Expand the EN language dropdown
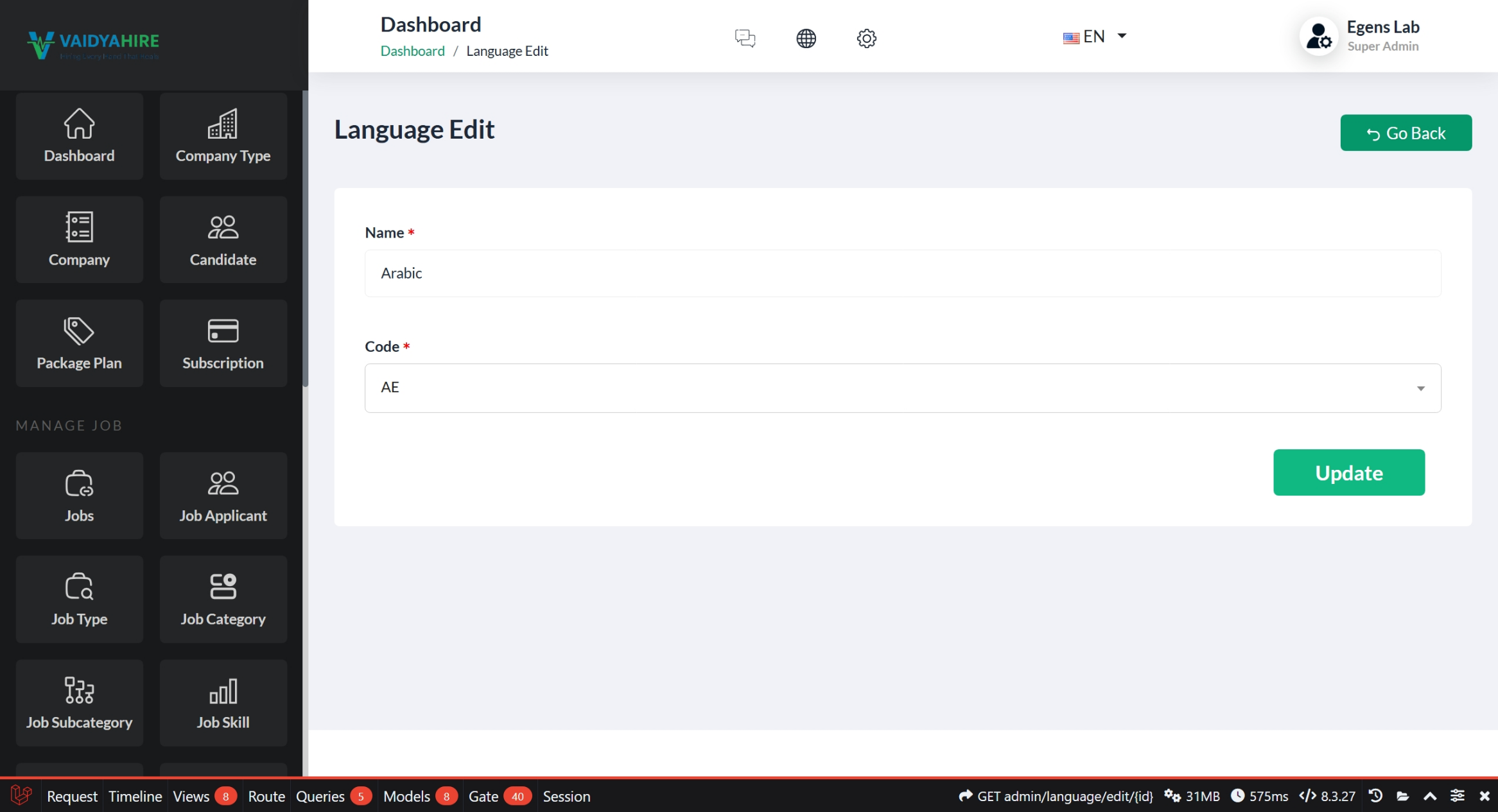 [1095, 37]
